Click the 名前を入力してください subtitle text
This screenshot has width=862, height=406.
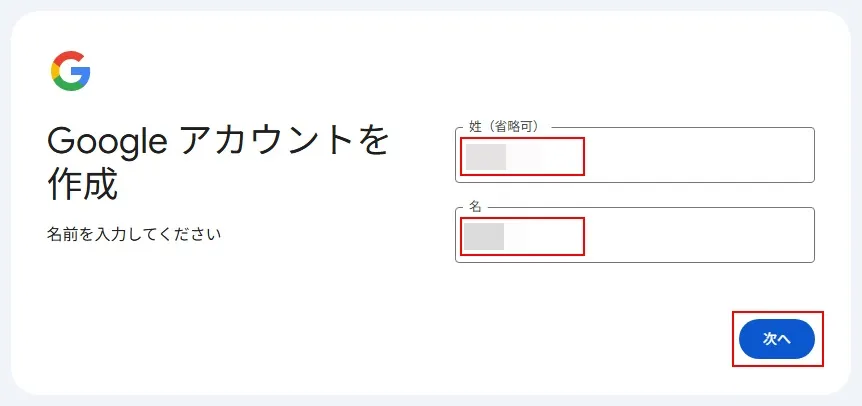[x=133, y=235]
